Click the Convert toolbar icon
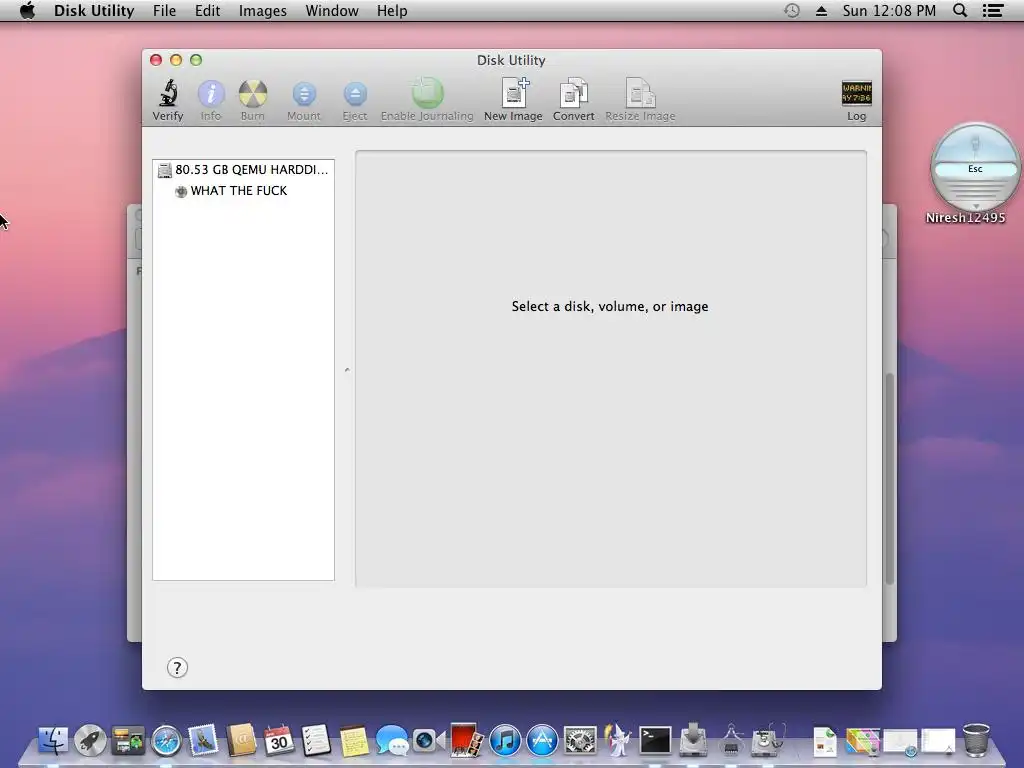The width and height of the screenshot is (1024, 768). pyautogui.click(x=573, y=100)
